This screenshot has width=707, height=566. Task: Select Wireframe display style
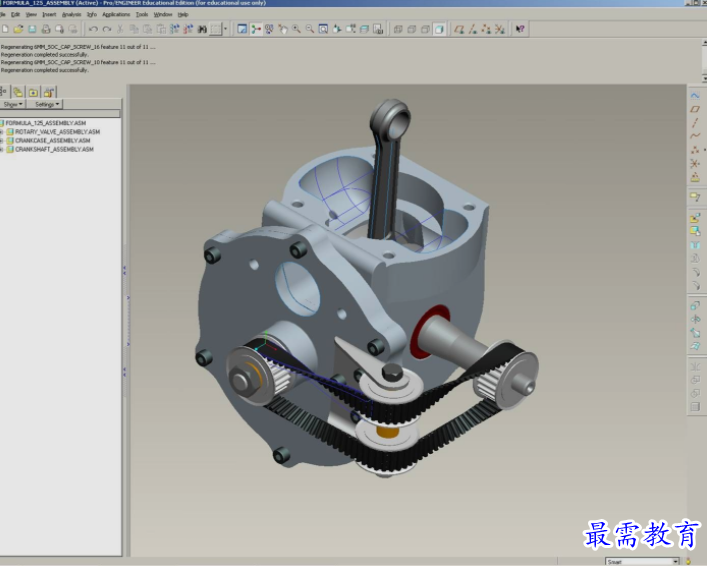point(398,29)
